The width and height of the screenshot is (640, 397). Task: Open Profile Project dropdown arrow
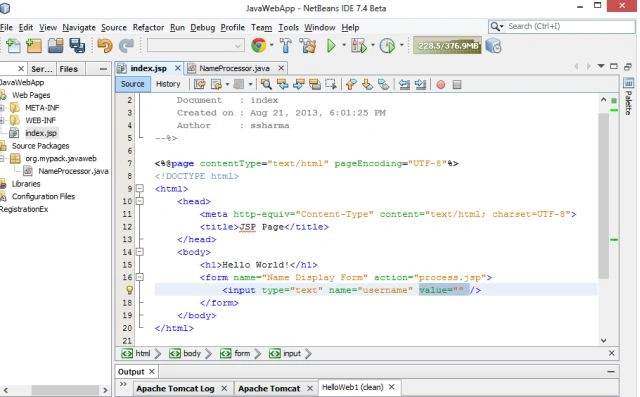pos(401,45)
